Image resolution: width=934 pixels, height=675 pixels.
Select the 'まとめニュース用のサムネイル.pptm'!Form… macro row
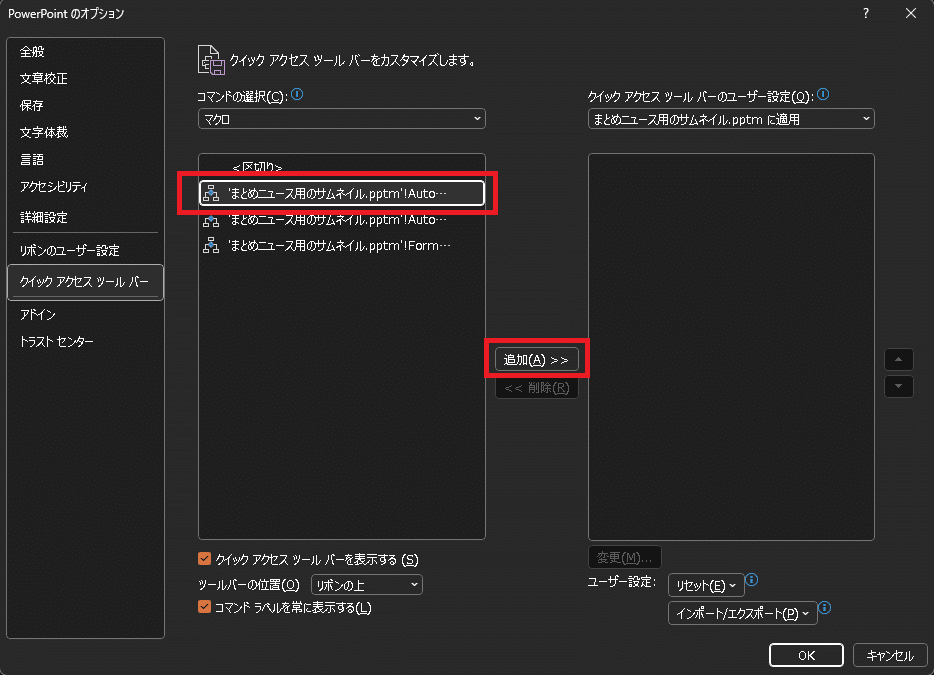click(x=341, y=245)
